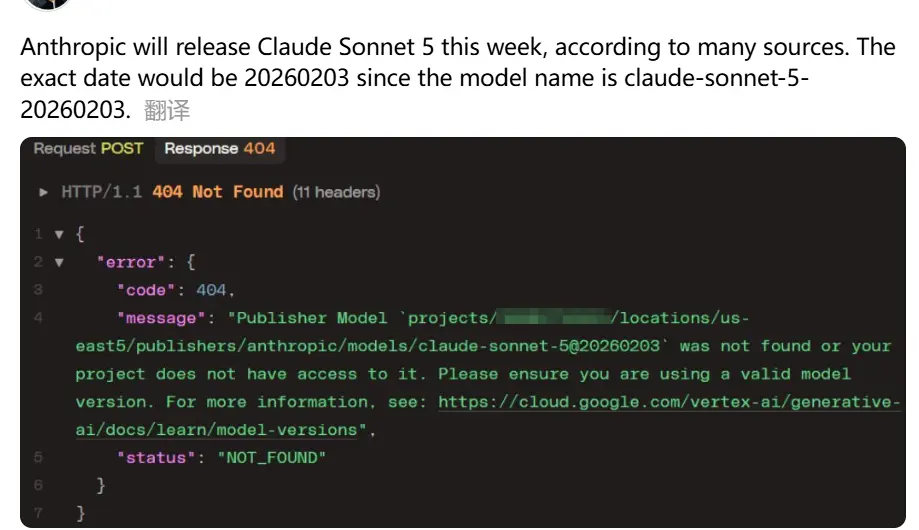Image resolution: width=919 pixels, height=530 pixels.
Task: Click the partially visible profile avatar
Action: (47, 4)
